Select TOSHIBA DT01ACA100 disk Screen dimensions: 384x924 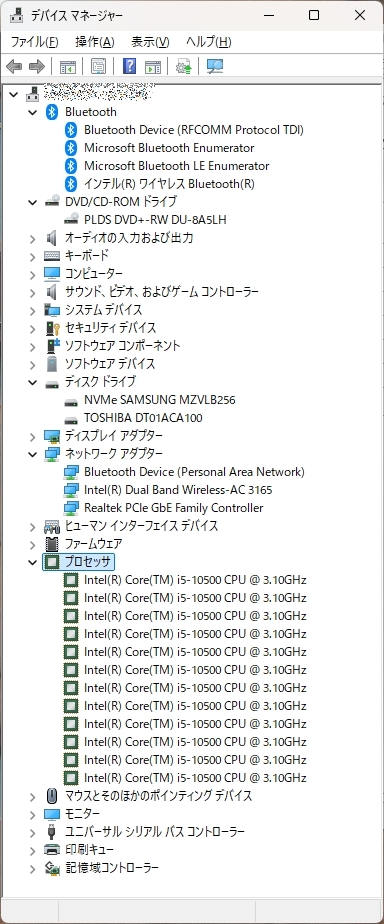[x=143, y=418]
